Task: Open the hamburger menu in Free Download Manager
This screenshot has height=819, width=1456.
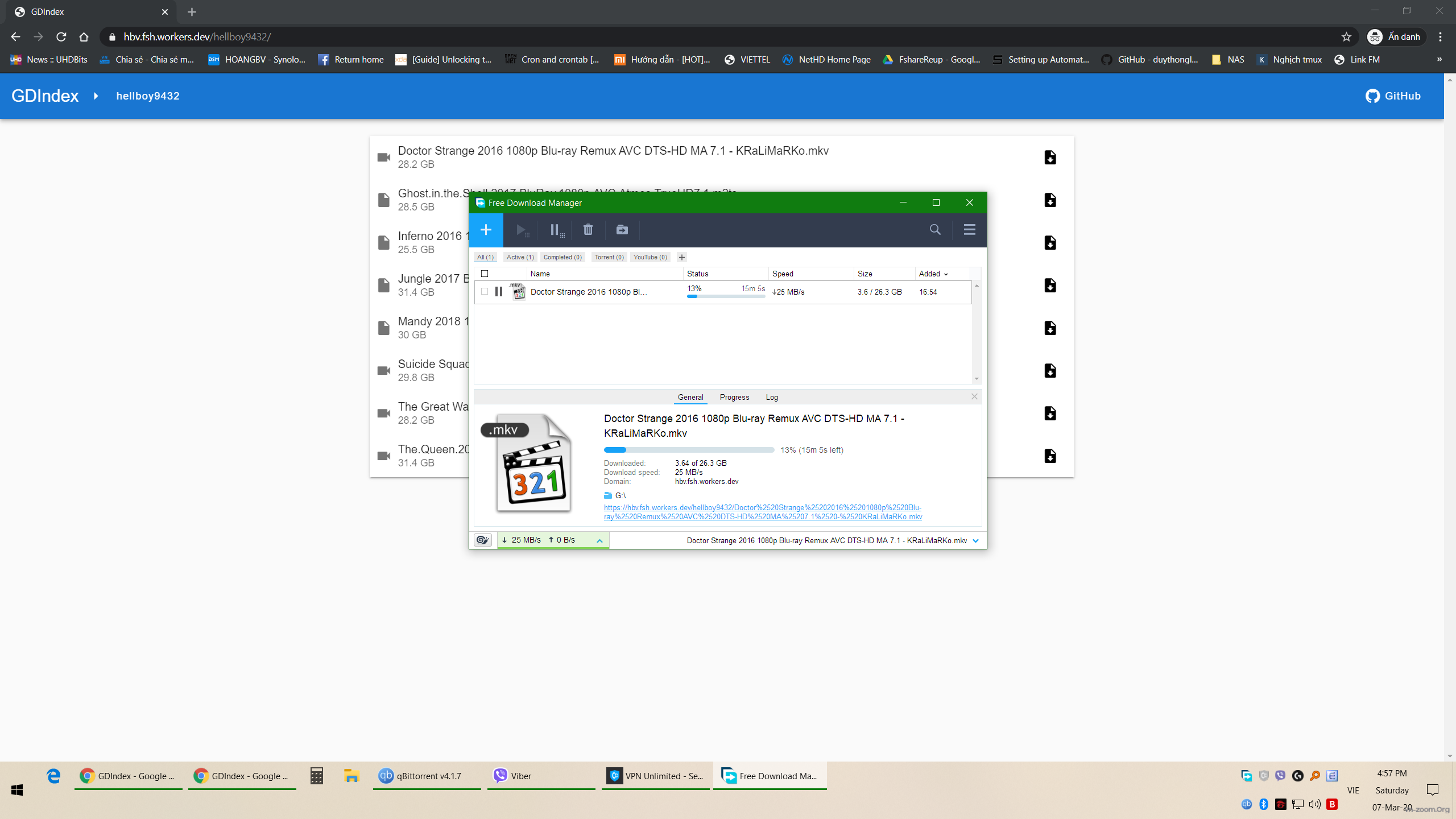Action: coord(970,230)
